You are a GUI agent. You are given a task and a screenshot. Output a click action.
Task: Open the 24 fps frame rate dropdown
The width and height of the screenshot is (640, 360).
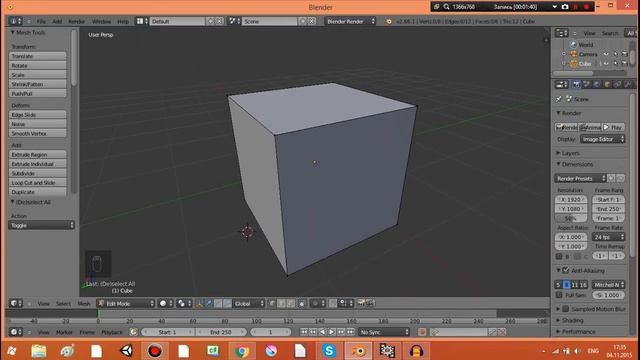click(609, 237)
